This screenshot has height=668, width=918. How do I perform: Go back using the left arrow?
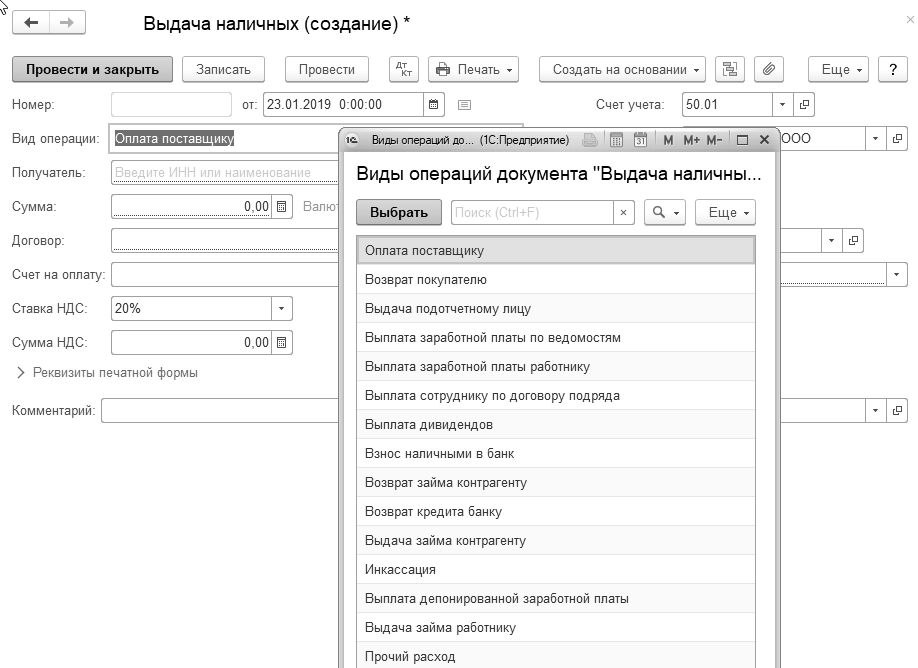point(31,23)
